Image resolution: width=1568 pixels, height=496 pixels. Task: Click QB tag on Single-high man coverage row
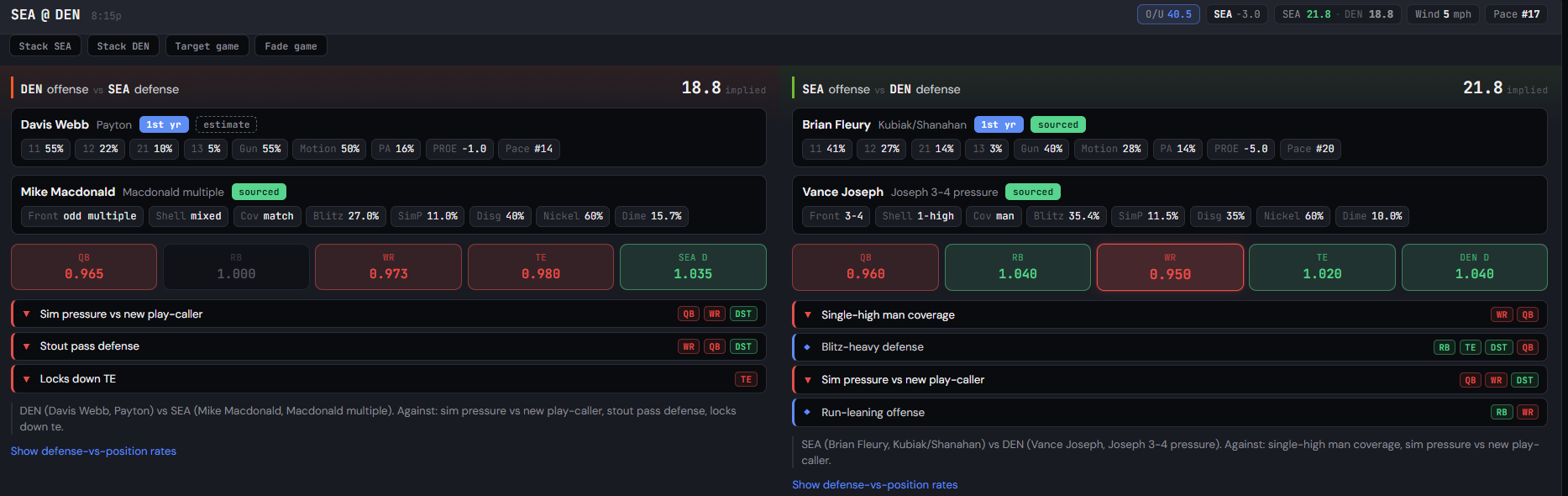point(1528,314)
